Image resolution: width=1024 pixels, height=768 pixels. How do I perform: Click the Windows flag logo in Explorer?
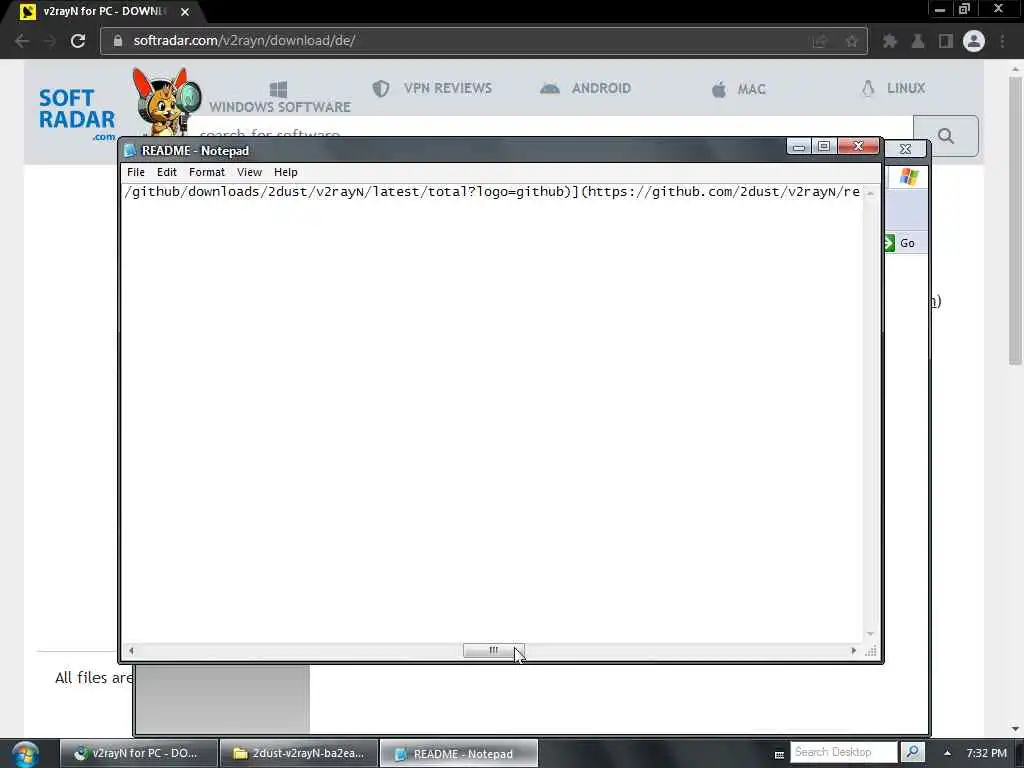point(908,177)
